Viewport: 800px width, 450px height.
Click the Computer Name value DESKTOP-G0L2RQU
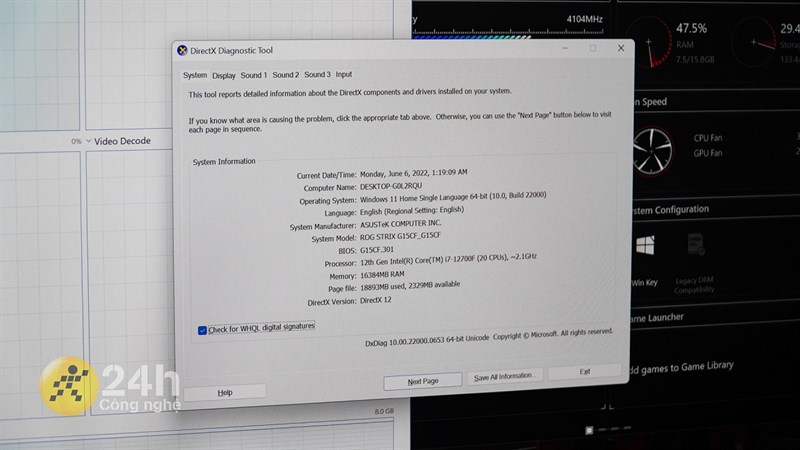tap(391, 186)
